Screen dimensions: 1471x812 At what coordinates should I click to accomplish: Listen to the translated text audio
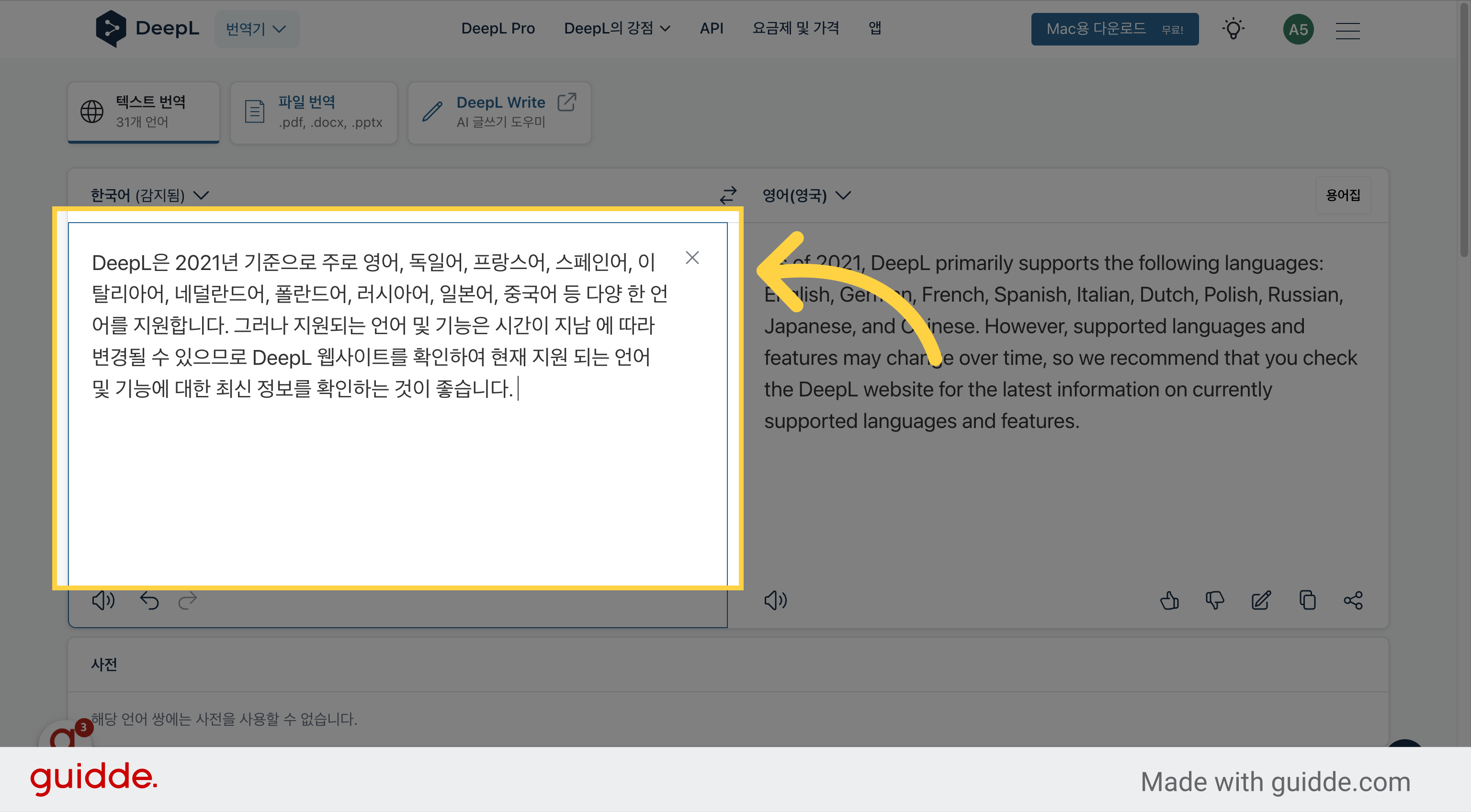[775, 601]
